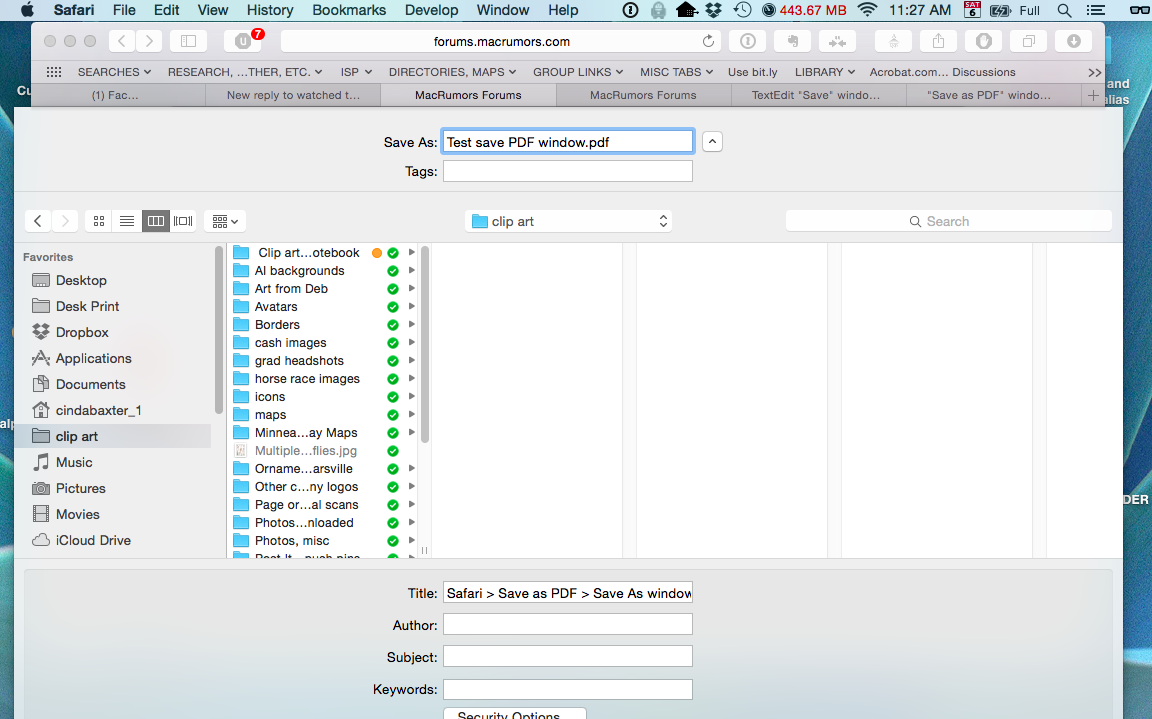Click the Use bit.ly bookmark
The height and width of the screenshot is (719, 1152).
(752, 72)
